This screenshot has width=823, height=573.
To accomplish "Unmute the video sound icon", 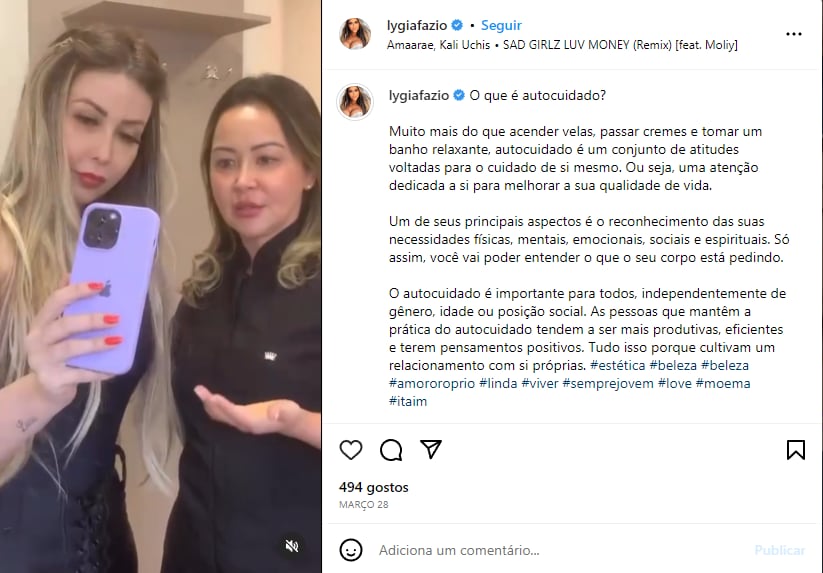I will coord(292,546).
